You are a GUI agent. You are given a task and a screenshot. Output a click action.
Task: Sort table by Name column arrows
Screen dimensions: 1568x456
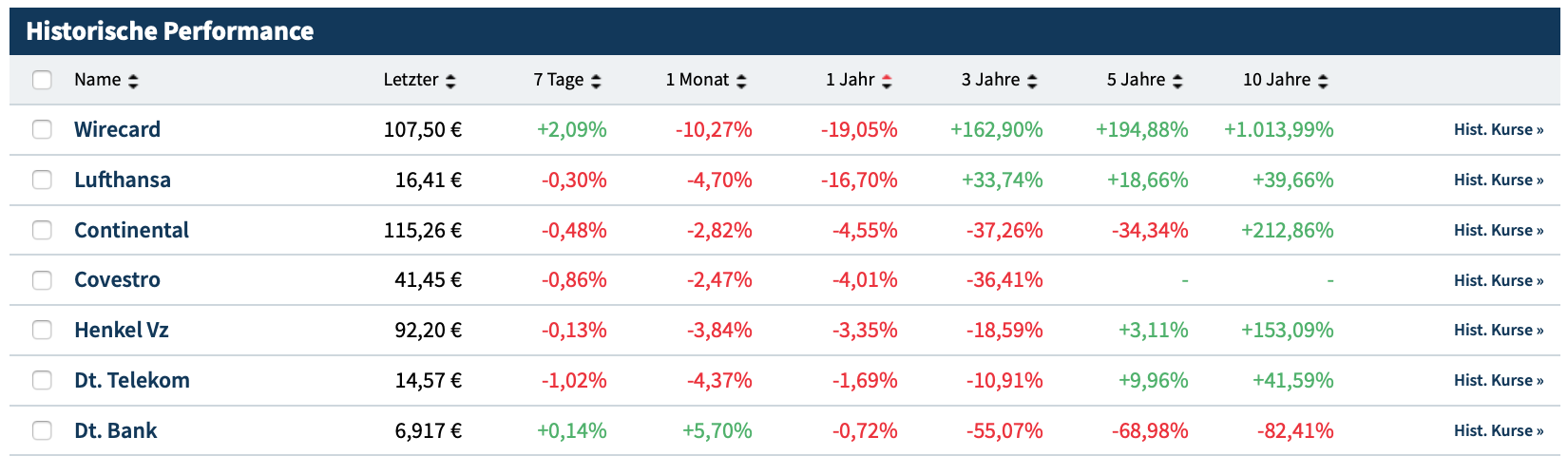[x=133, y=81]
